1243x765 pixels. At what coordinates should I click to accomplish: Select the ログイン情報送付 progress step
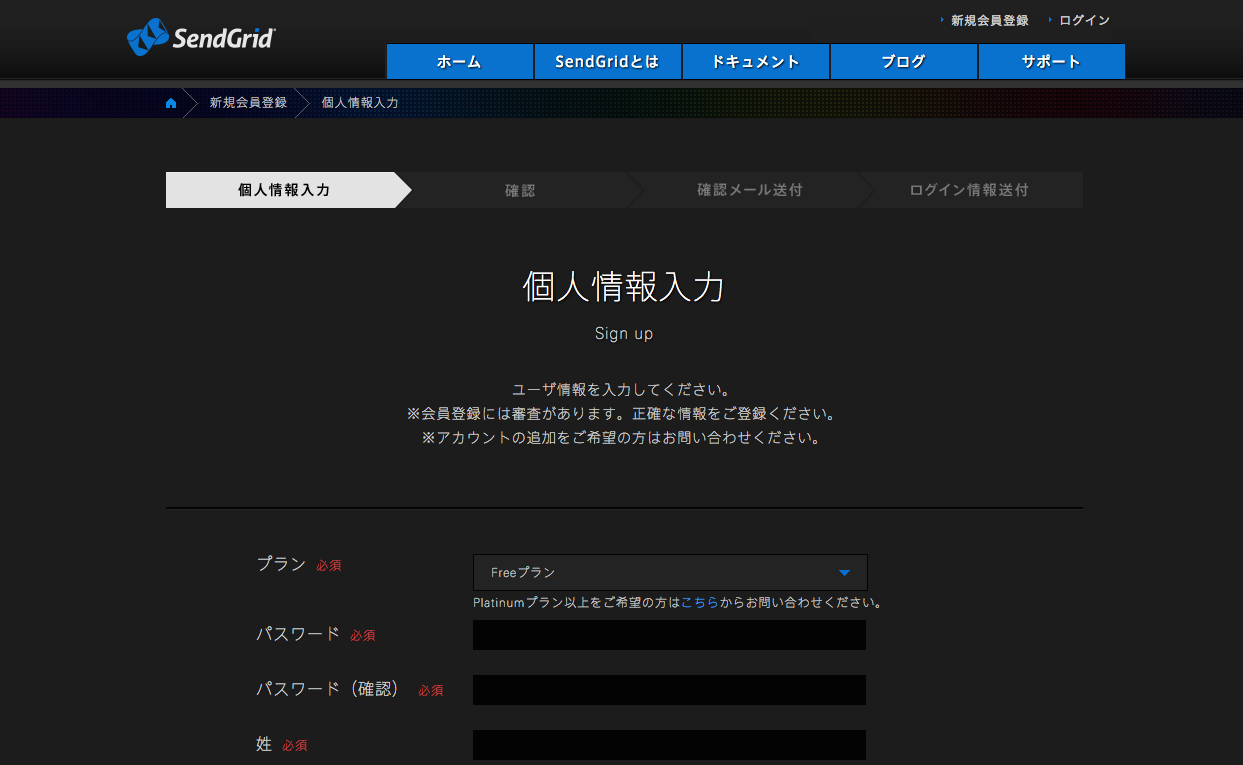[x=969, y=190]
